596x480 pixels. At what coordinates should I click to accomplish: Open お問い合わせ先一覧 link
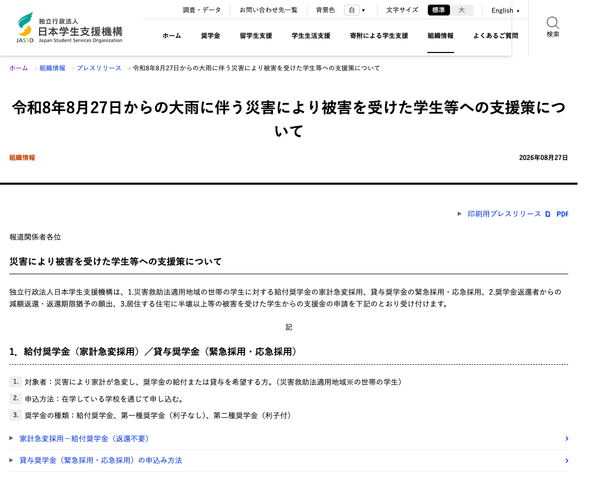coord(268,10)
